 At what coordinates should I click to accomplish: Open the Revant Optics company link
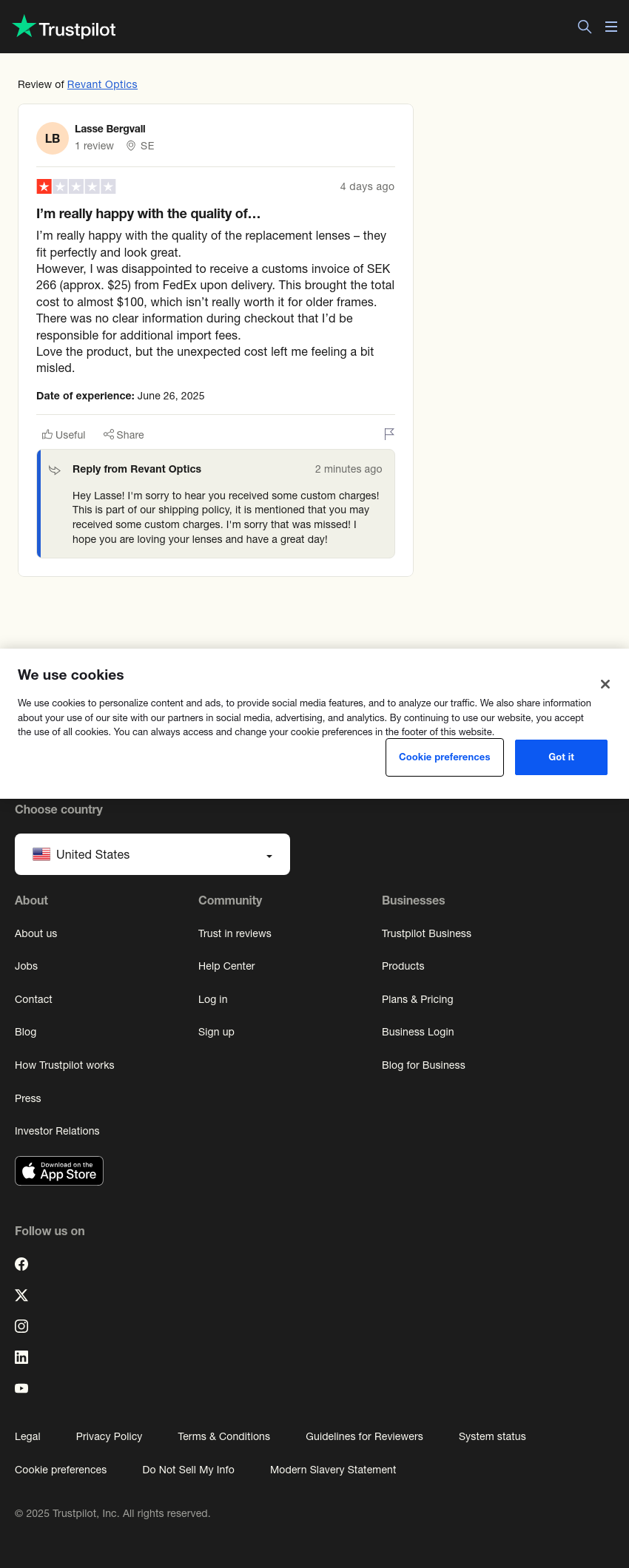[x=102, y=84]
